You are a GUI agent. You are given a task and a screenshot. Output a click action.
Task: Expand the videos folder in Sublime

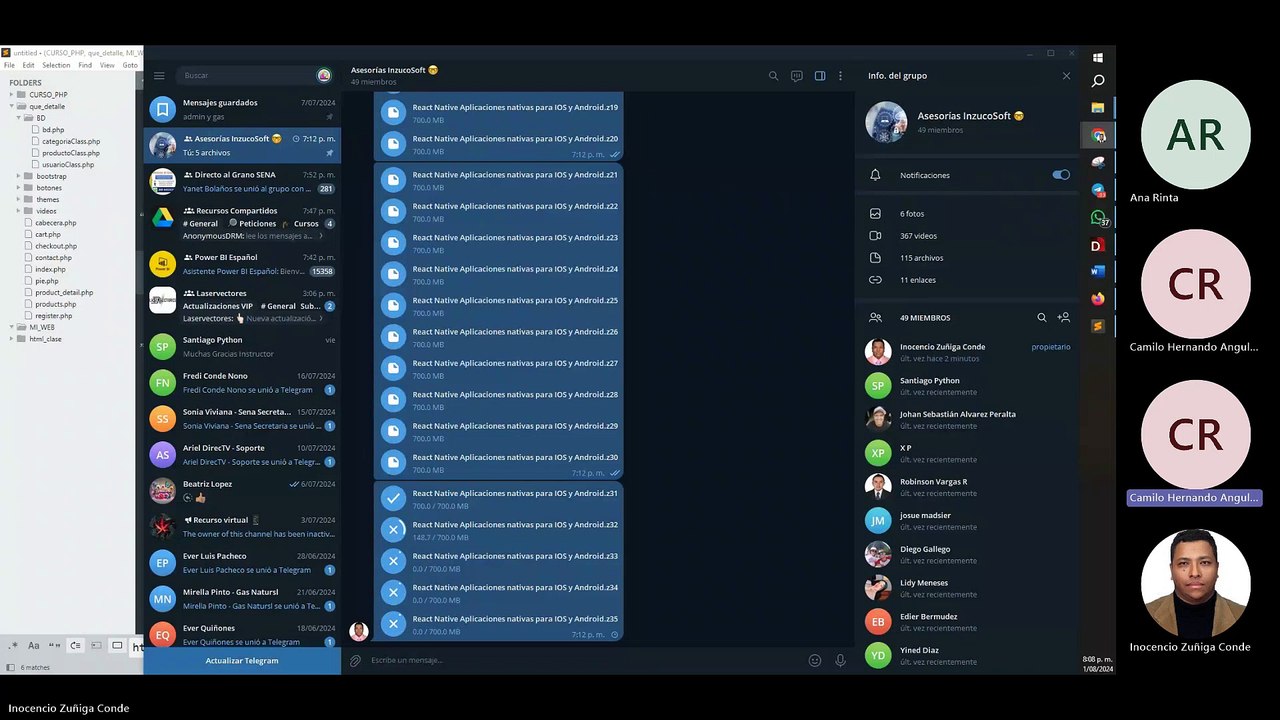pyautogui.click(x=19, y=211)
